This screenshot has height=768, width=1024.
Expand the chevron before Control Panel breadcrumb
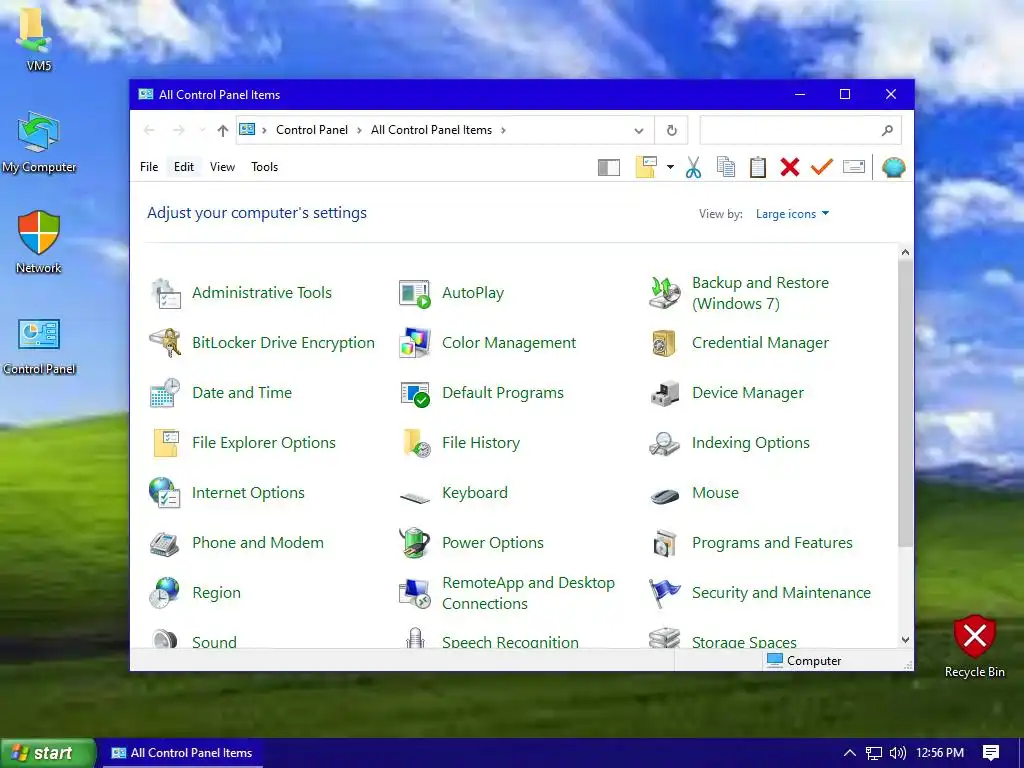point(264,130)
